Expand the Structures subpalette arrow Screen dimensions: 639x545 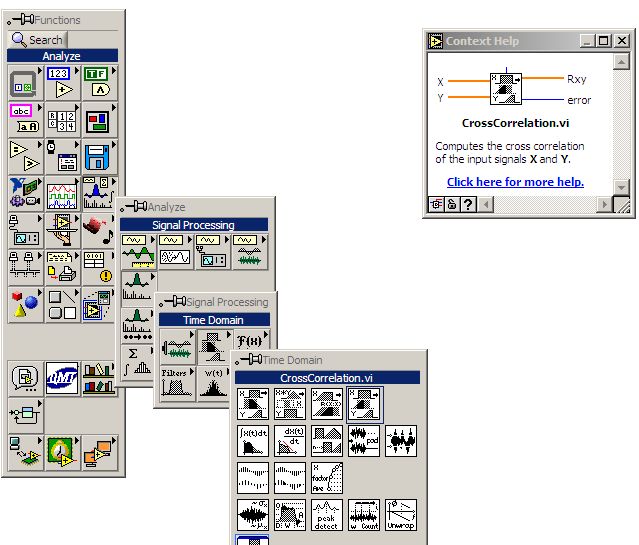pyautogui.click(x=40, y=71)
